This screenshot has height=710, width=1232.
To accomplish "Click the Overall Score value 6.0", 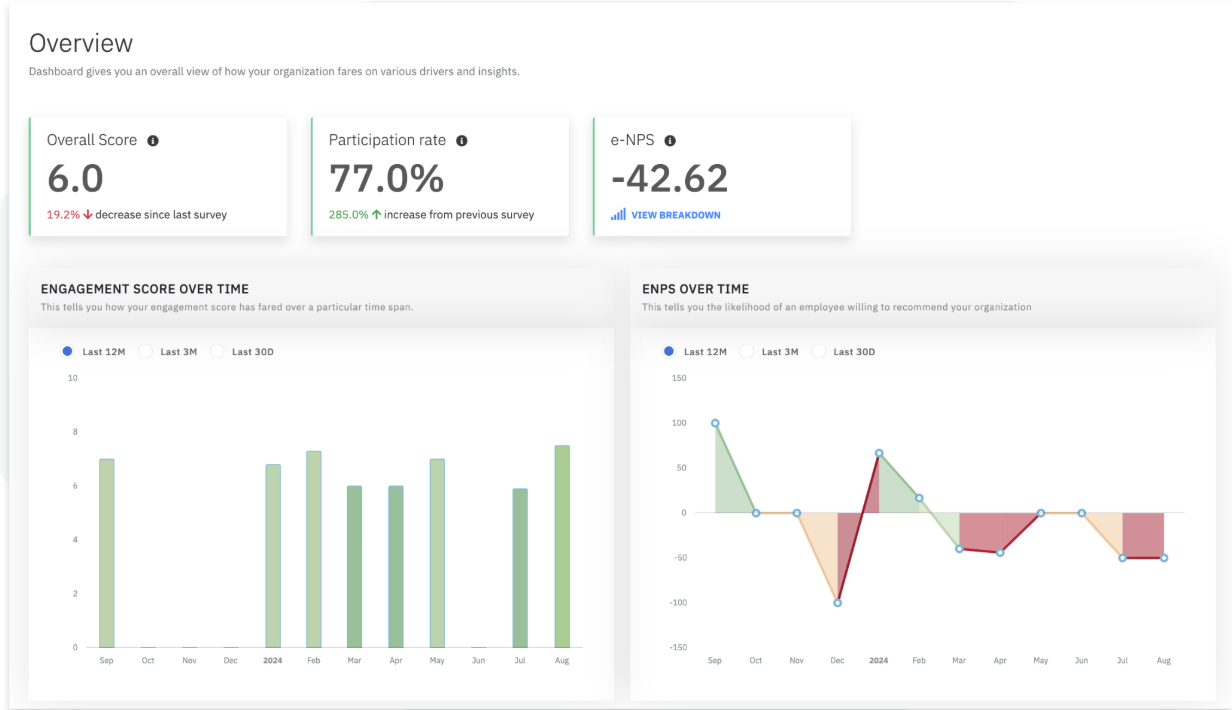I will [75, 179].
